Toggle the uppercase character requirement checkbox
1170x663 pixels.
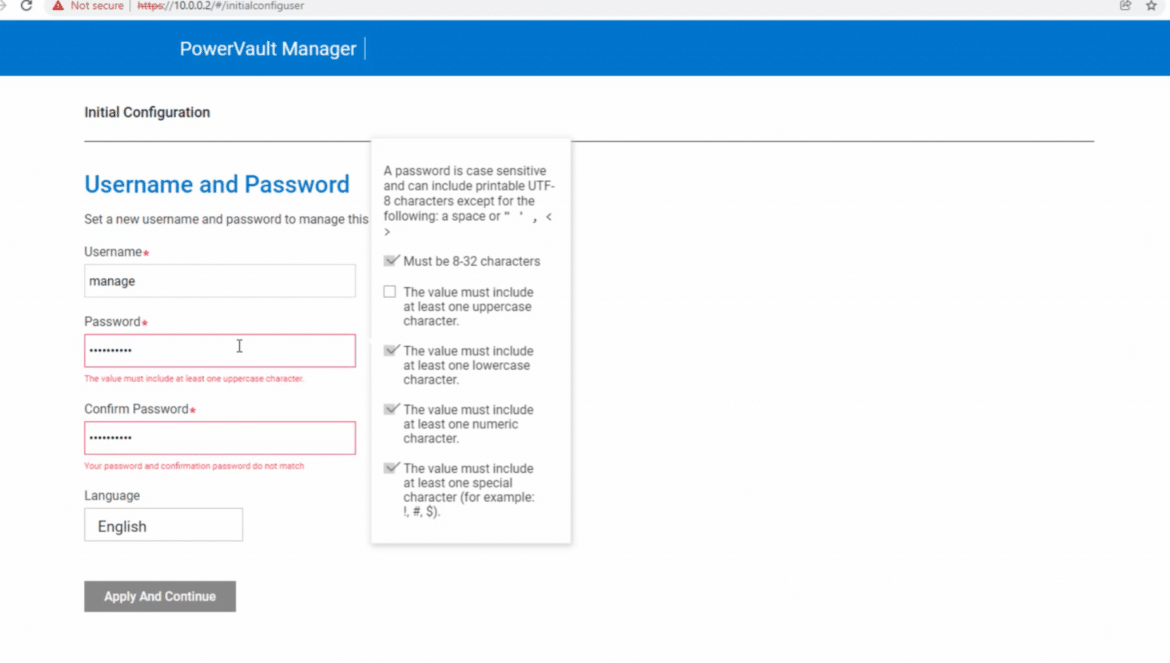[390, 292]
